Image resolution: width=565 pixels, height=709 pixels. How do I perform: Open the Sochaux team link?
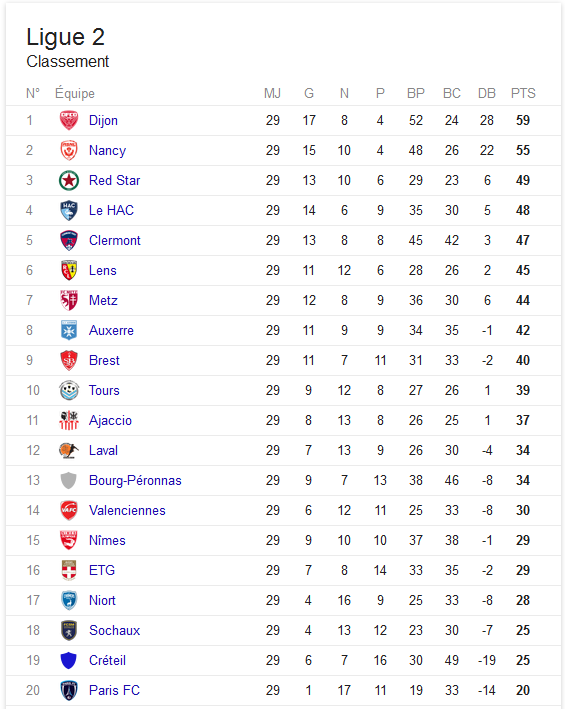114,630
